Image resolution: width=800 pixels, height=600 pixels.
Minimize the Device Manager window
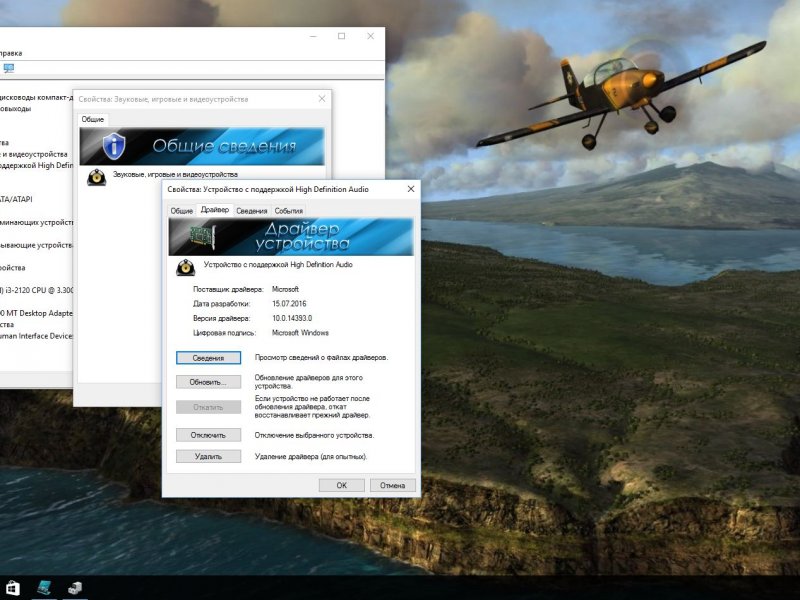click(x=313, y=36)
